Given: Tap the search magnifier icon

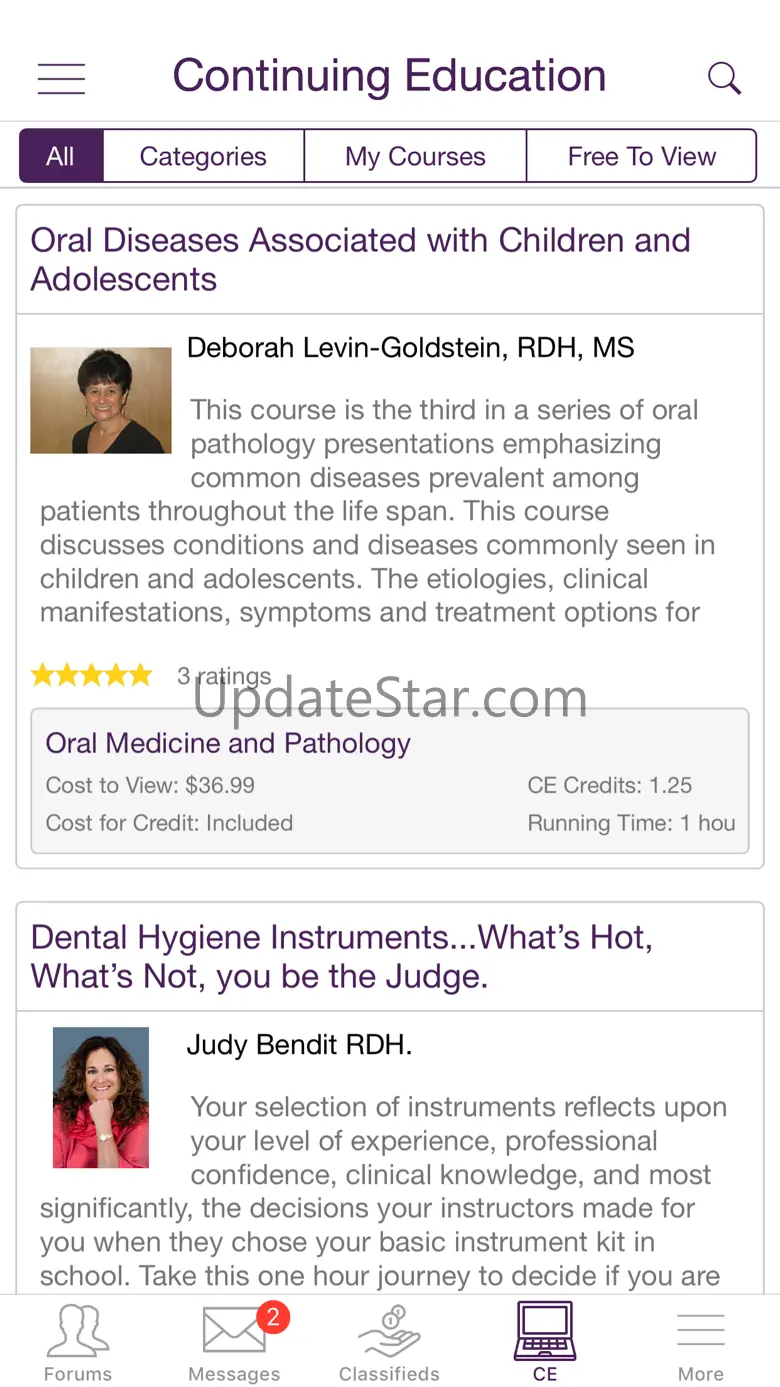Looking at the screenshot, I should click(x=724, y=78).
